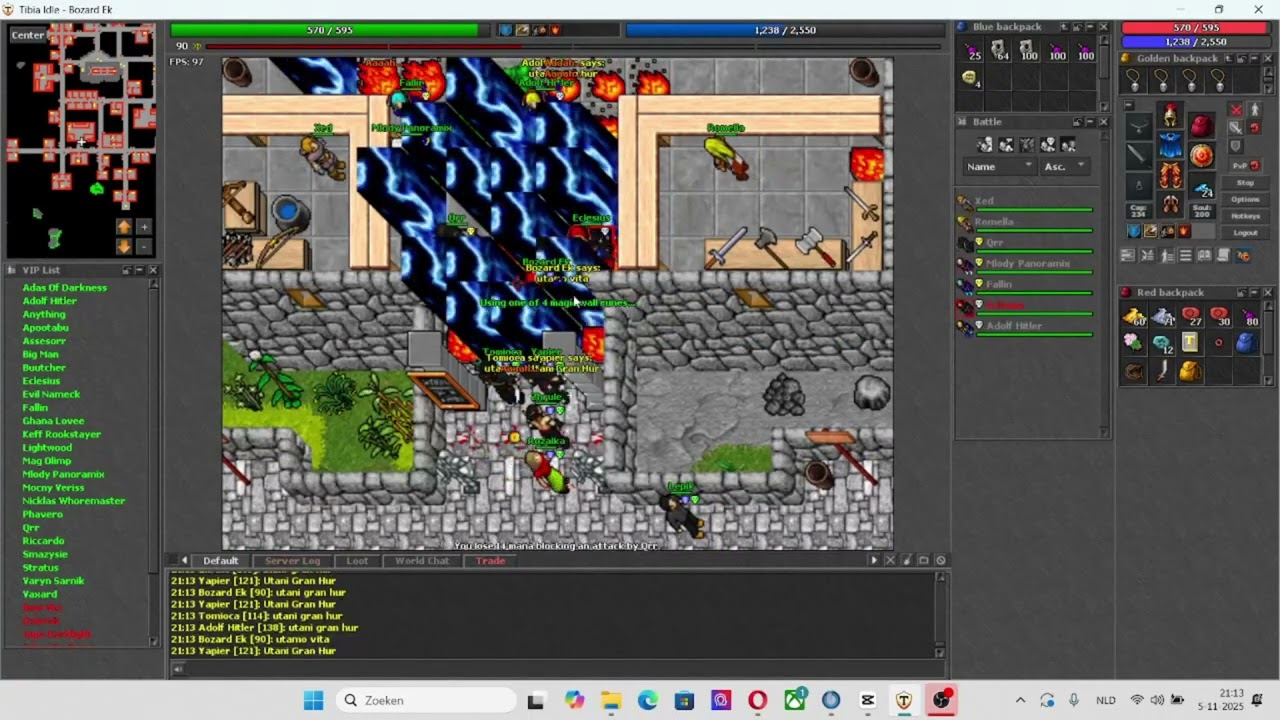
Task: Toggle the stand-while-fighting mode icon
Action: click(x=1255, y=109)
